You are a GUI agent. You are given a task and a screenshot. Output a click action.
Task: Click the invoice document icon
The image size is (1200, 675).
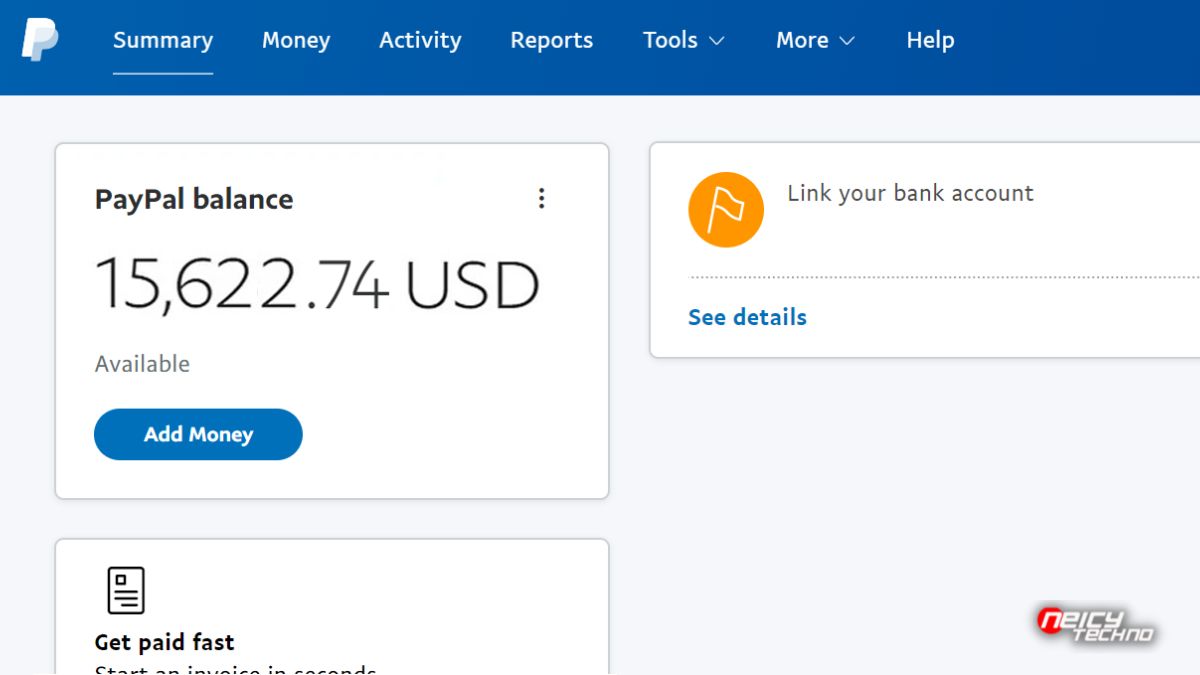(126, 590)
